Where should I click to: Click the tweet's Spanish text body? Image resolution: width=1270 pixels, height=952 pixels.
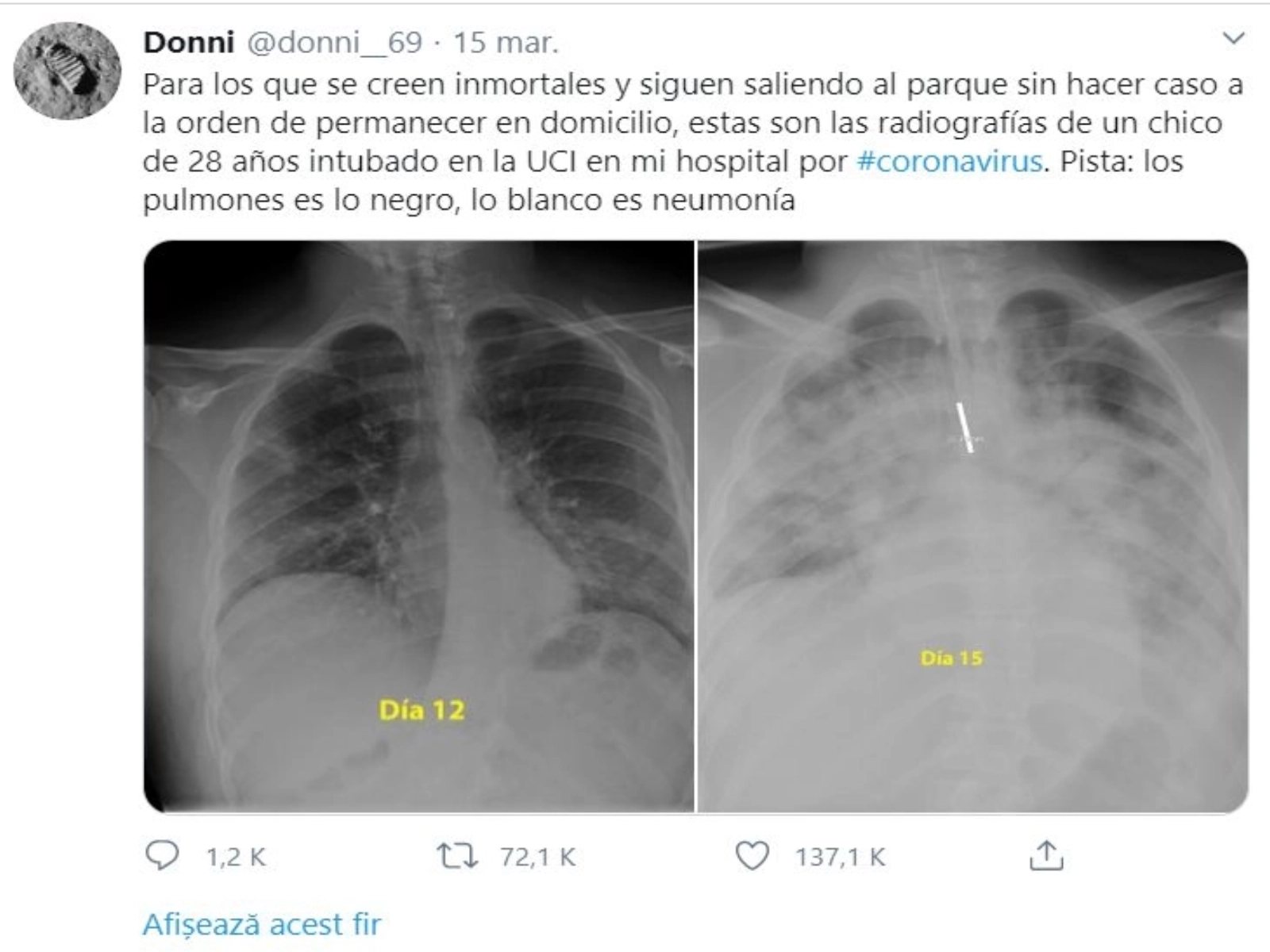(x=691, y=141)
